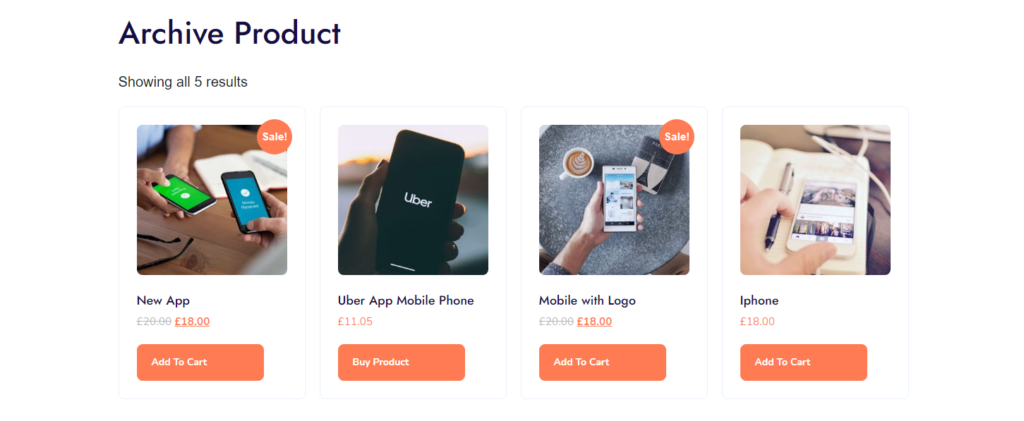Open the Iphone title link
This screenshot has height=421, width=1024.
[x=759, y=300]
